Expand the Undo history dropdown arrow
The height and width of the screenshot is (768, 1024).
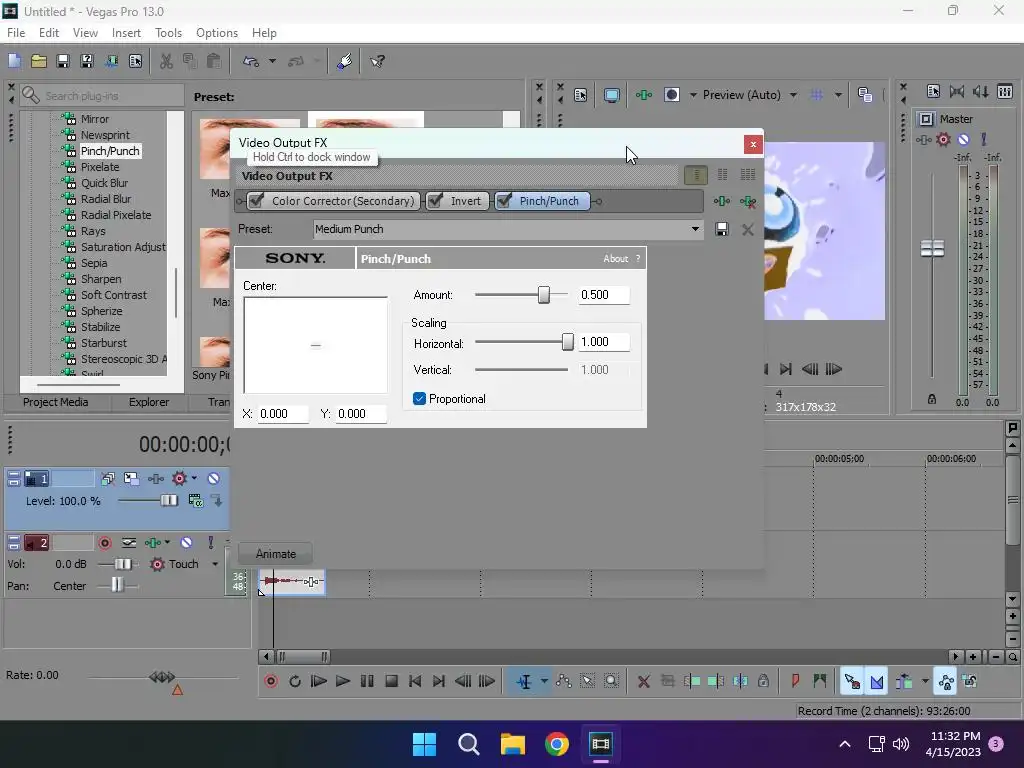272,61
